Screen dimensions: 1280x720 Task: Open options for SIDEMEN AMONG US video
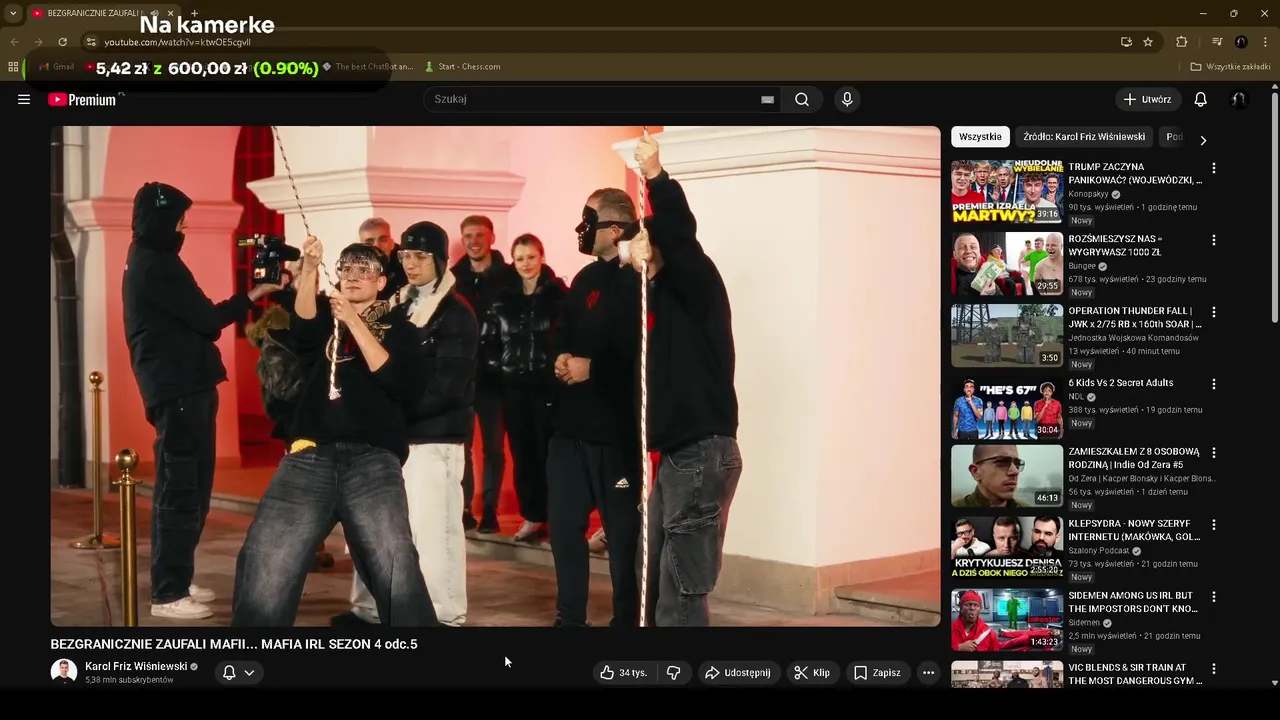coord(1214,596)
